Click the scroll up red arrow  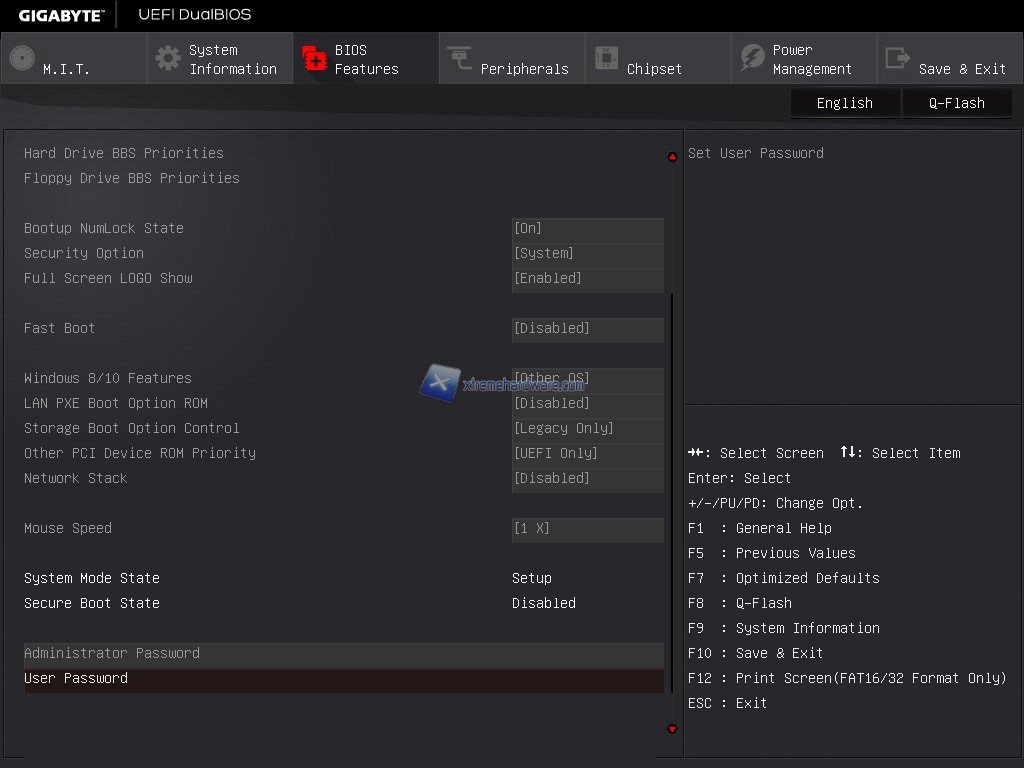tap(672, 157)
